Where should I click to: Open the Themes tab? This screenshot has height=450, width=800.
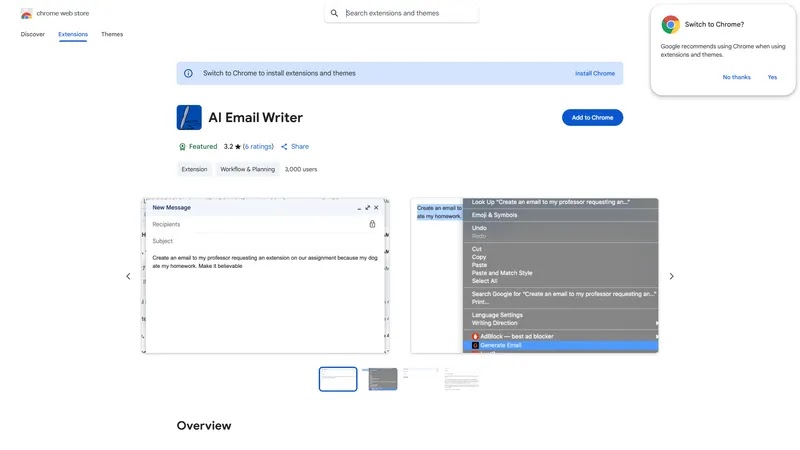click(x=112, y=34)
